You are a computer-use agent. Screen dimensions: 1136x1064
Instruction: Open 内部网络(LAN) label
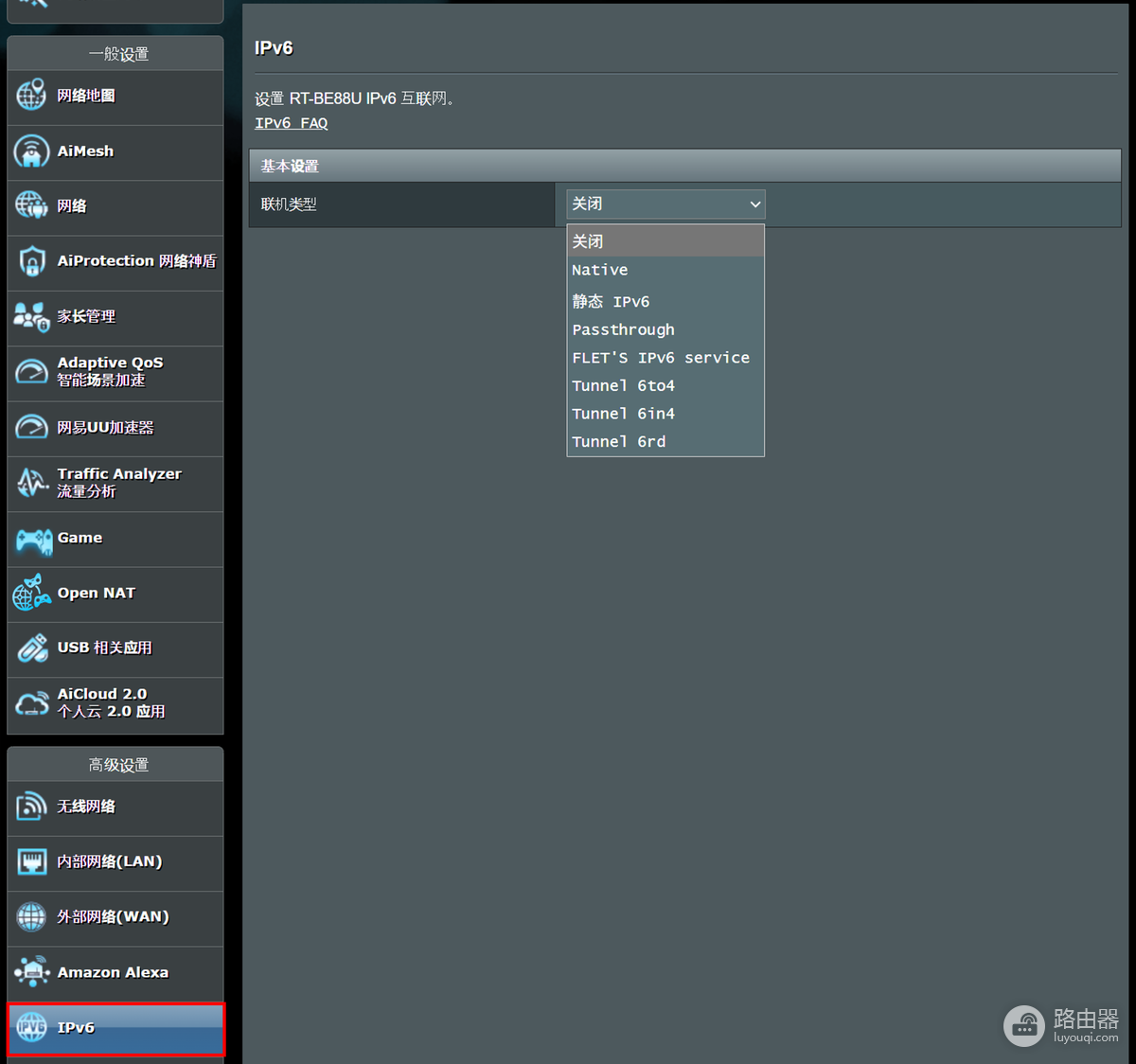click(x=110, y=861)
